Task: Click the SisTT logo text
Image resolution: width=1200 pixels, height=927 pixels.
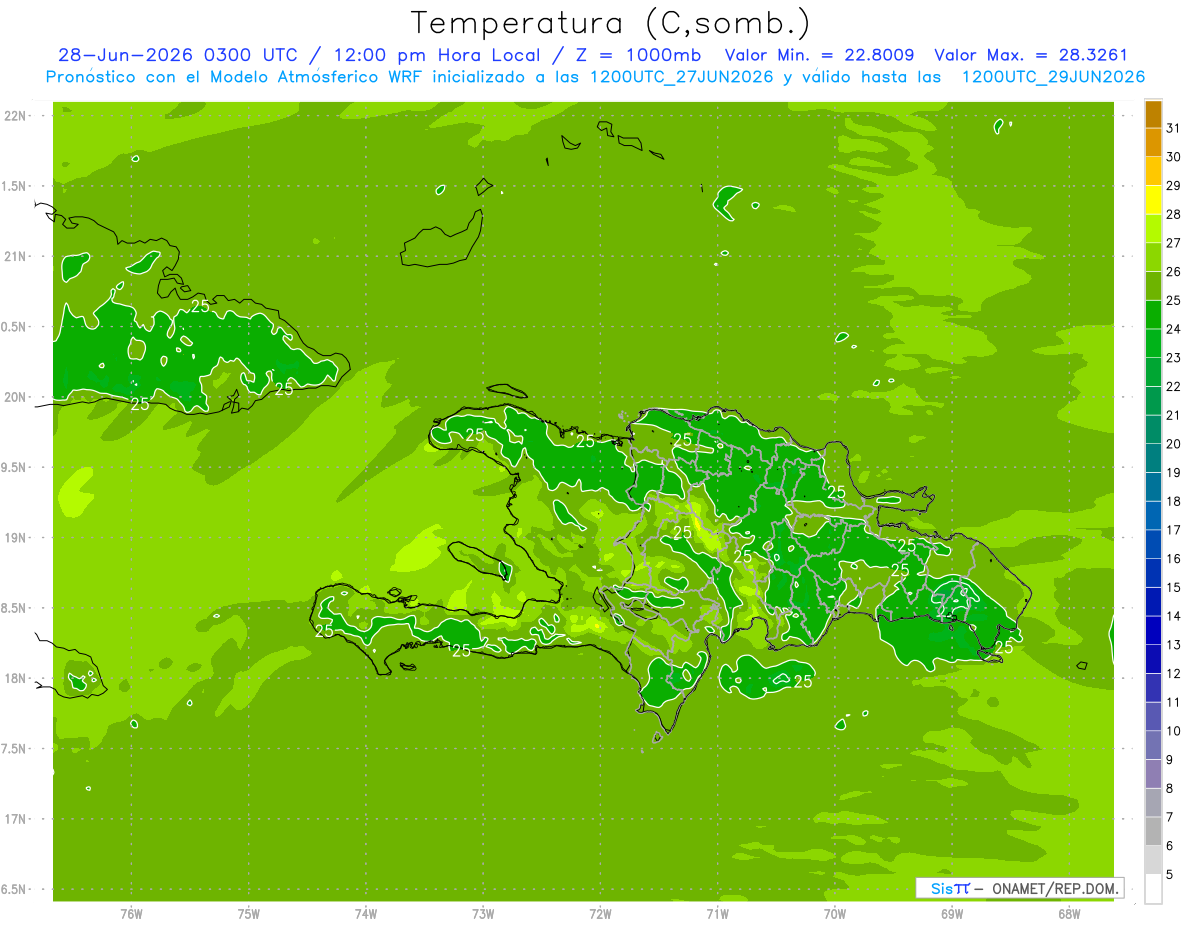Action: click(x=950, y=888)
